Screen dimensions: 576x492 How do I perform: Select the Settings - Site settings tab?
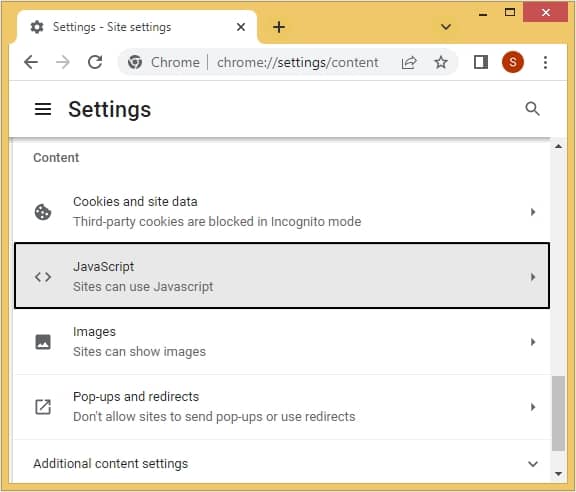pyautogui.click(x=137, y=27)
